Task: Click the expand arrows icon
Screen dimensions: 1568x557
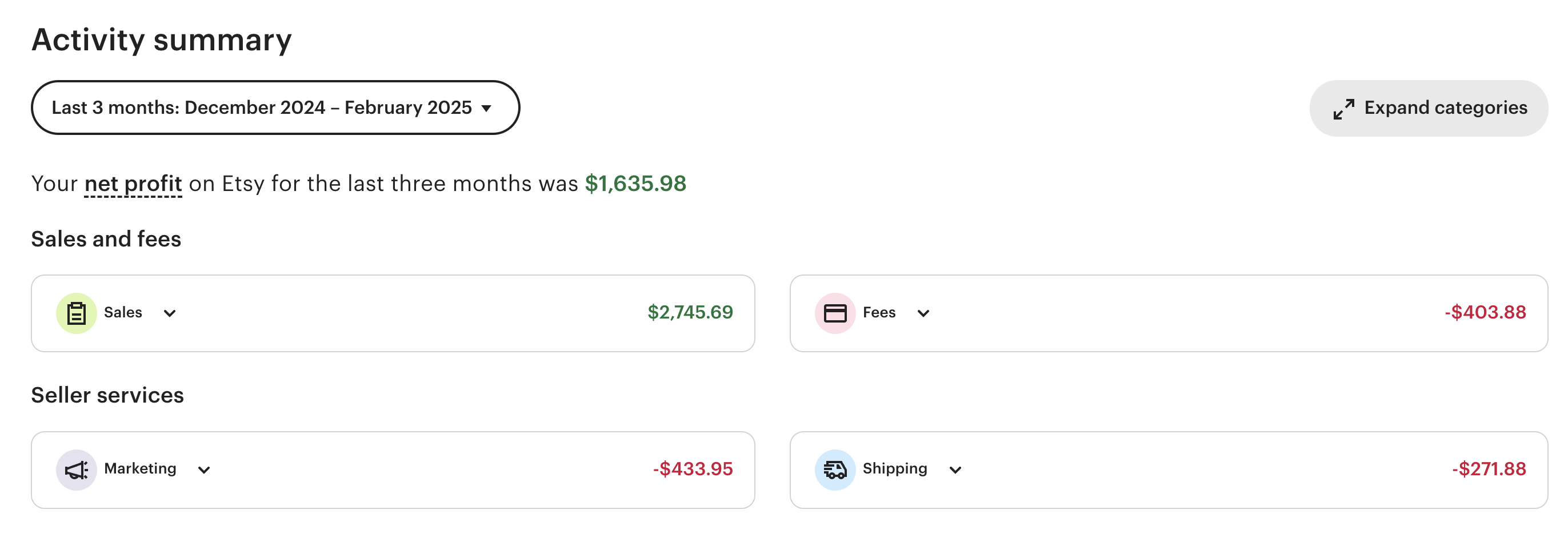Action: 1343,109
